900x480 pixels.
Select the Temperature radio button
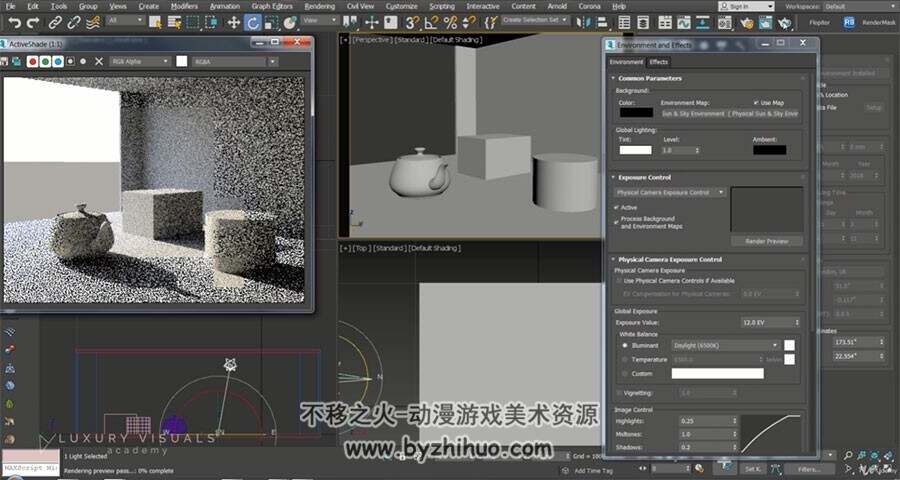click(625, 359)
